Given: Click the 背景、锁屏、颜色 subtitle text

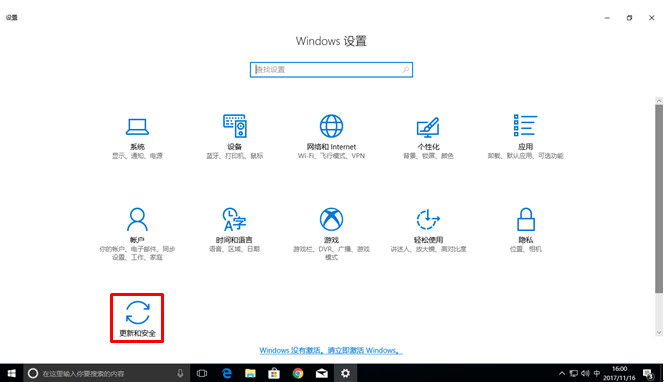Looking at the screenshot, I should pos(428,156).
